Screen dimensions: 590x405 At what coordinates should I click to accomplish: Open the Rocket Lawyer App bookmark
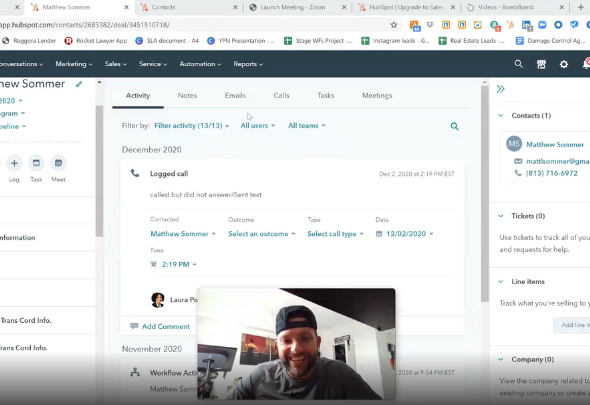click(96, 41)
